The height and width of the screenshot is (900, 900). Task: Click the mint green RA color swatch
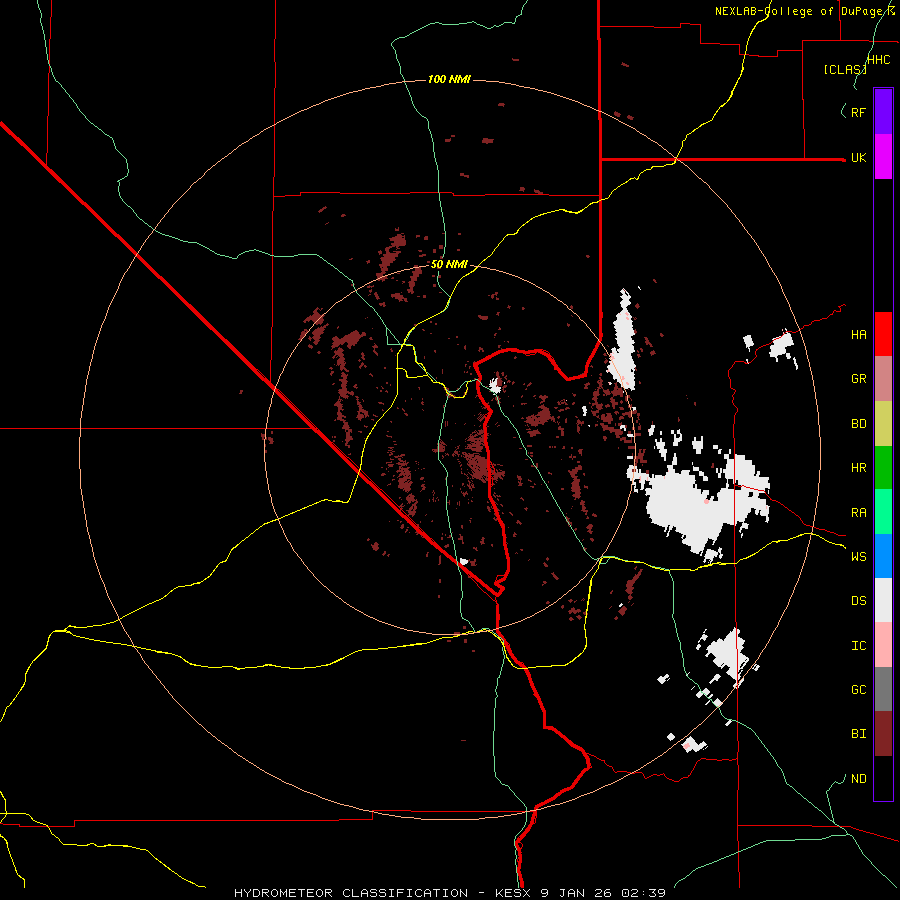[883, 512]
